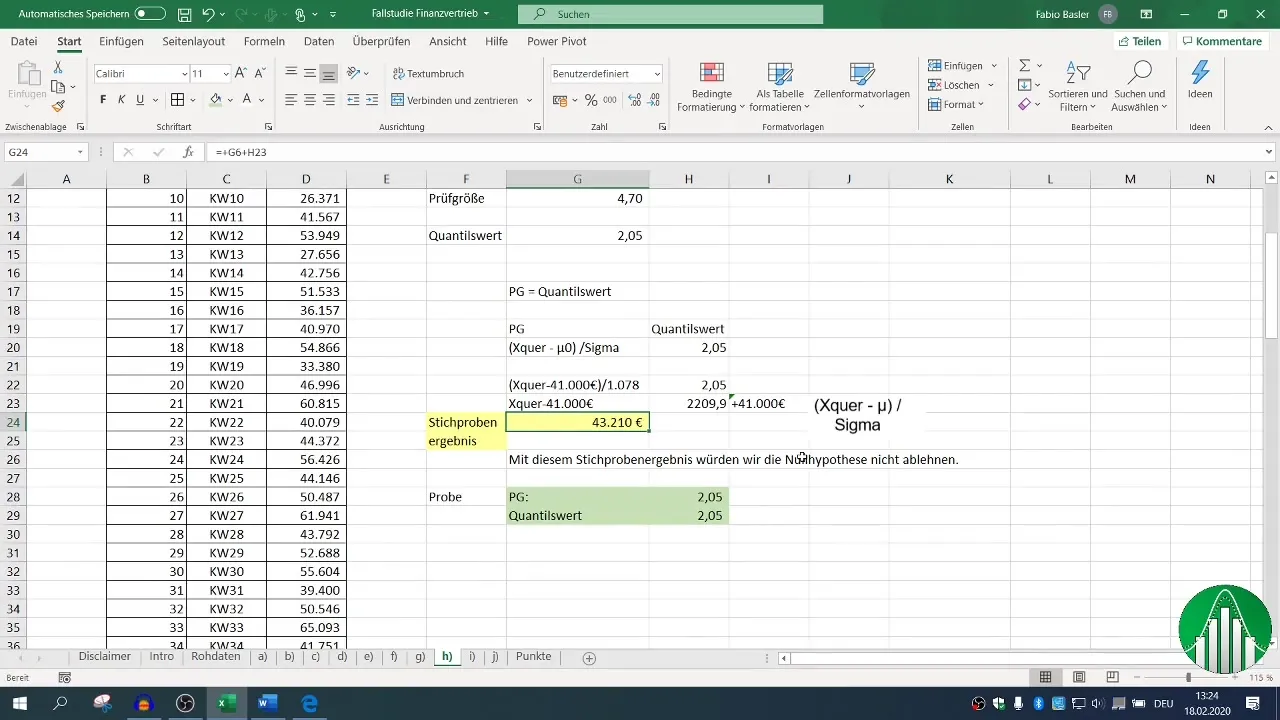Click the Clear eraser icon
This screenshot has width=1280, height=720.
[x=1025, y=104]
